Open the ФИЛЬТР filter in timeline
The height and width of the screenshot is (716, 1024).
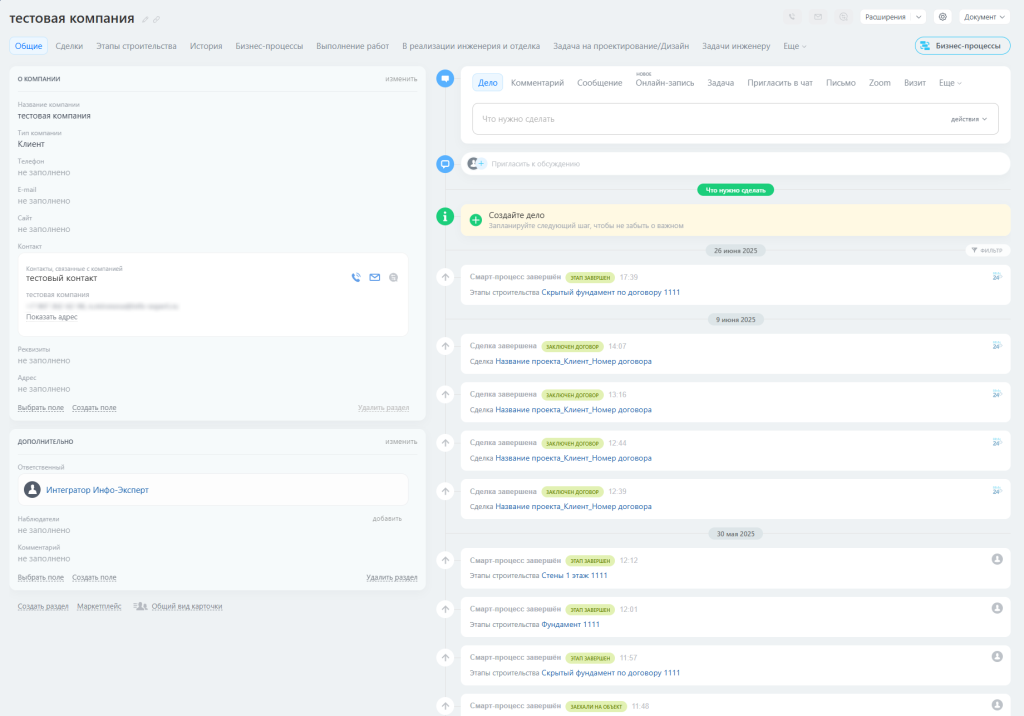pyautogui.click(x=986, y=250)
